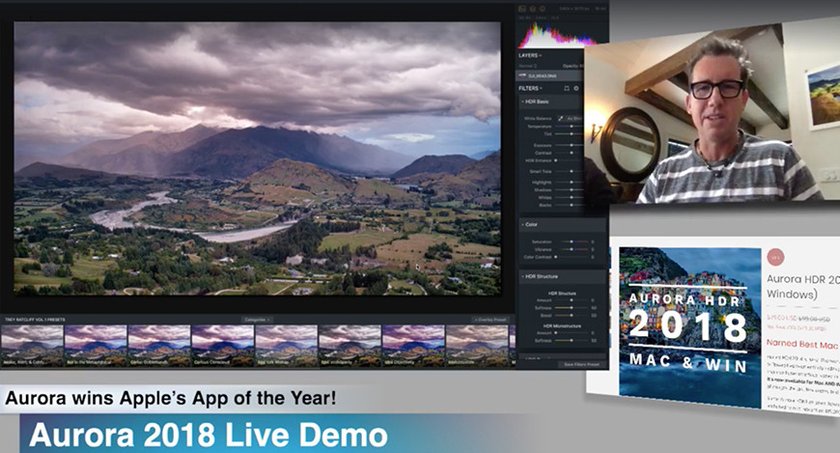840x453 pixels.
Task: Click the filter mask icon beside FILTERS header
Action: point(566,88)
